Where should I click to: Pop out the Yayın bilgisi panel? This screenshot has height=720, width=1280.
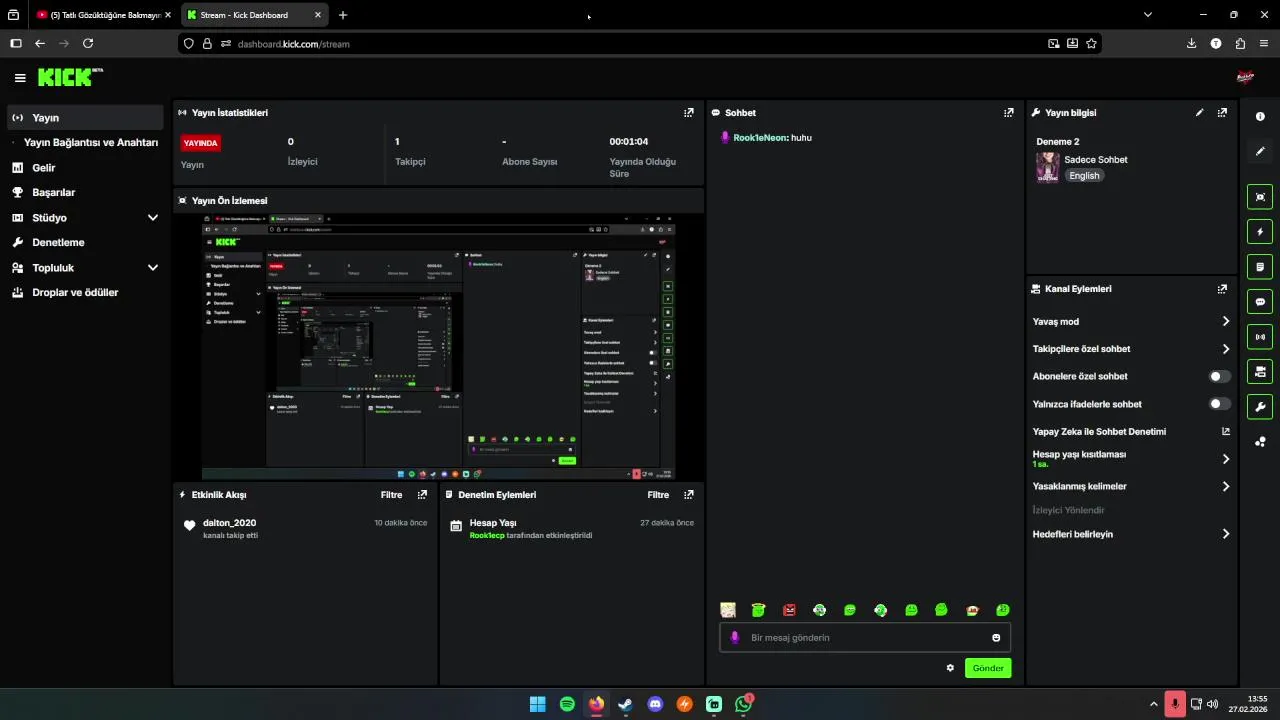(x=1222, y=113)
